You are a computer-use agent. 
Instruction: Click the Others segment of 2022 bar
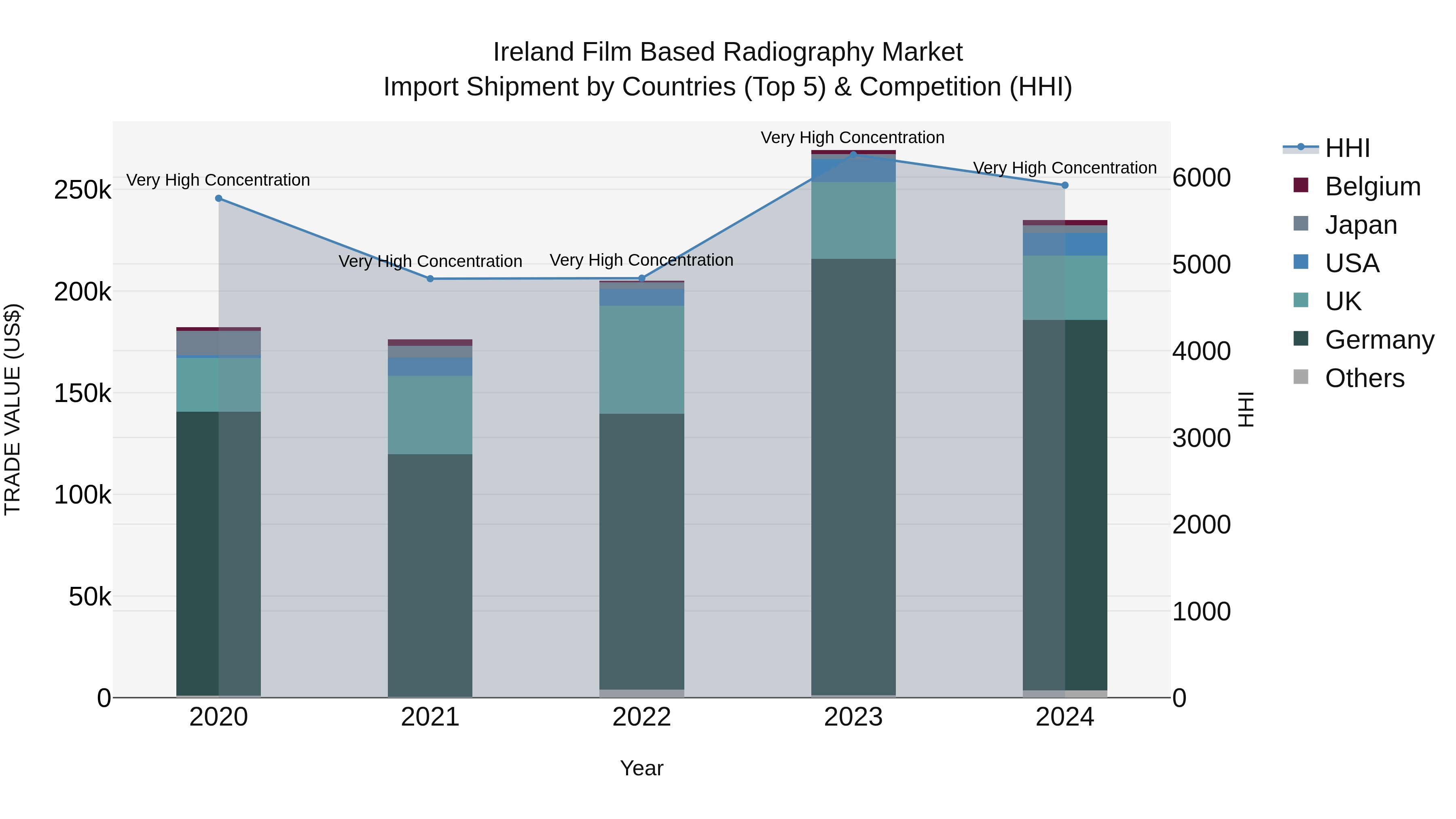click(x=641, y=694)
